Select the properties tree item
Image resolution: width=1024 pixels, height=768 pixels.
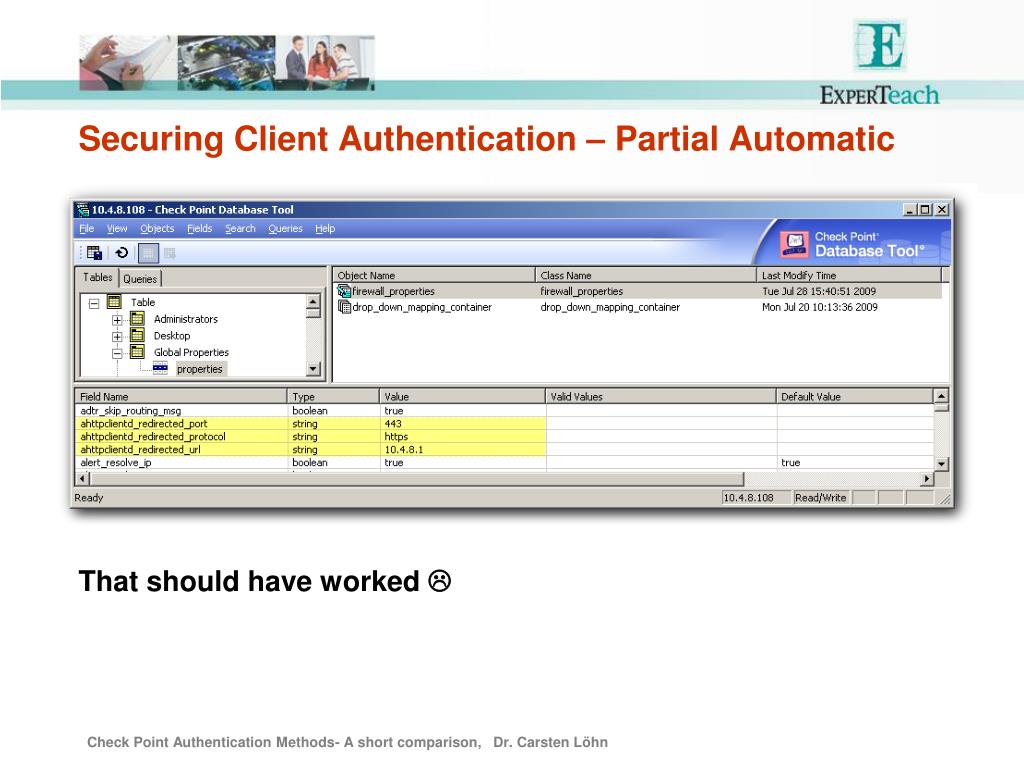200,369
